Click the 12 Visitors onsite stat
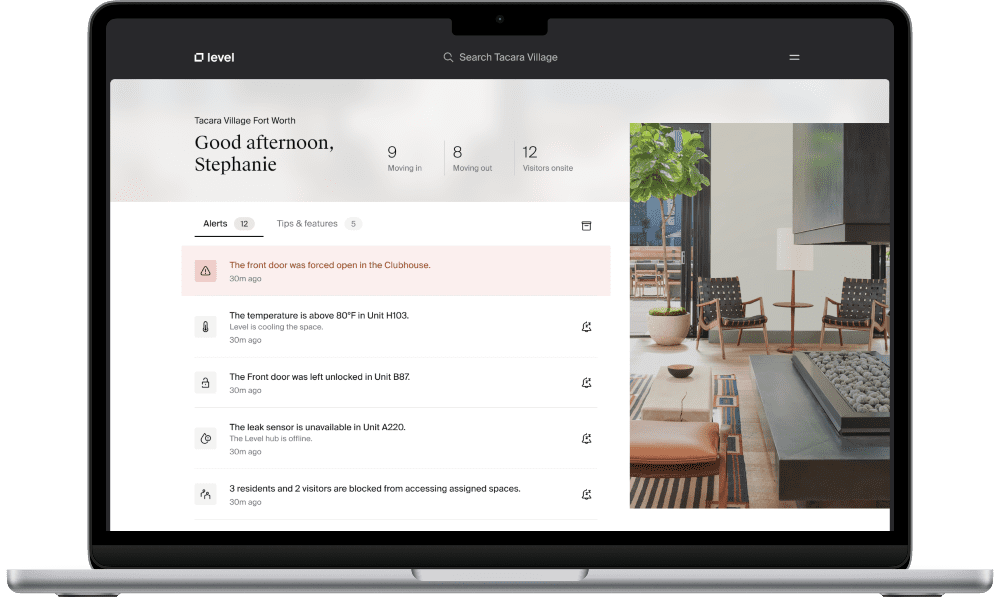The height and width of the screenshot is (597, 1000). 547,158
